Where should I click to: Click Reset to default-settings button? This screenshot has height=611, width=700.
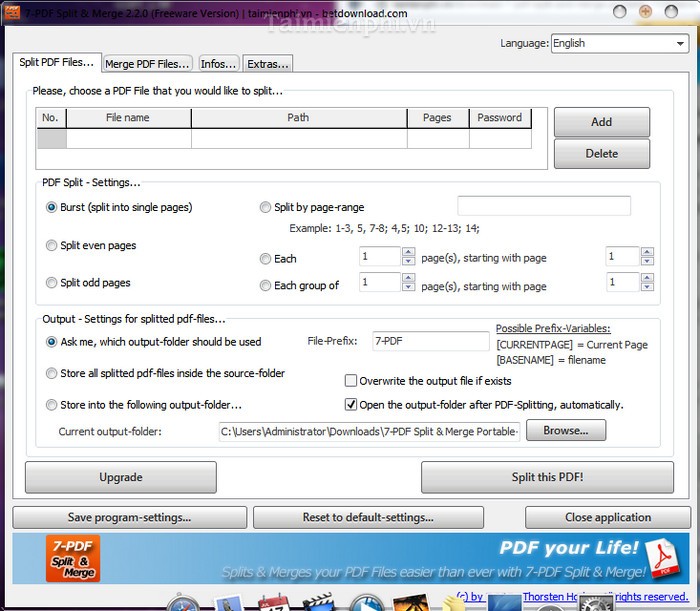pyautogui.click(x=368, y=517)
